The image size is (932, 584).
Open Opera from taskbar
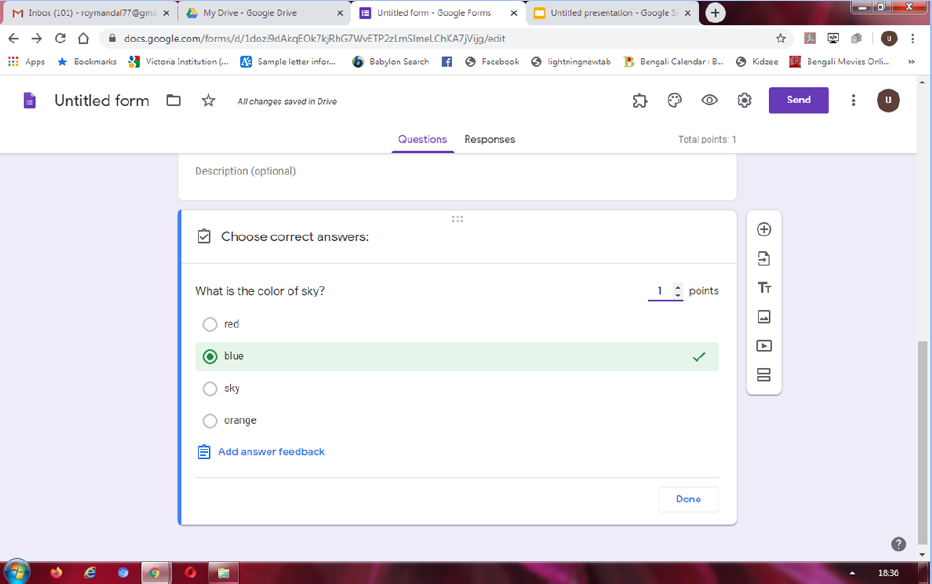[x=190, y=573]
